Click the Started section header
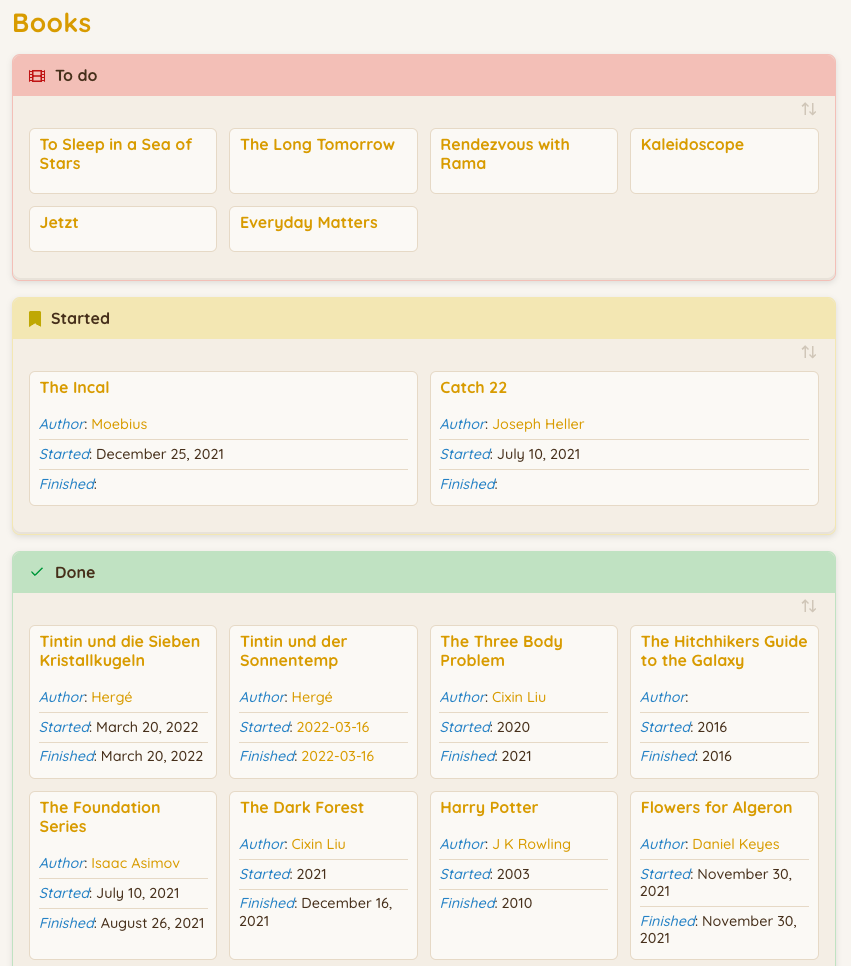Screen dimensions: 851x966 424,319
